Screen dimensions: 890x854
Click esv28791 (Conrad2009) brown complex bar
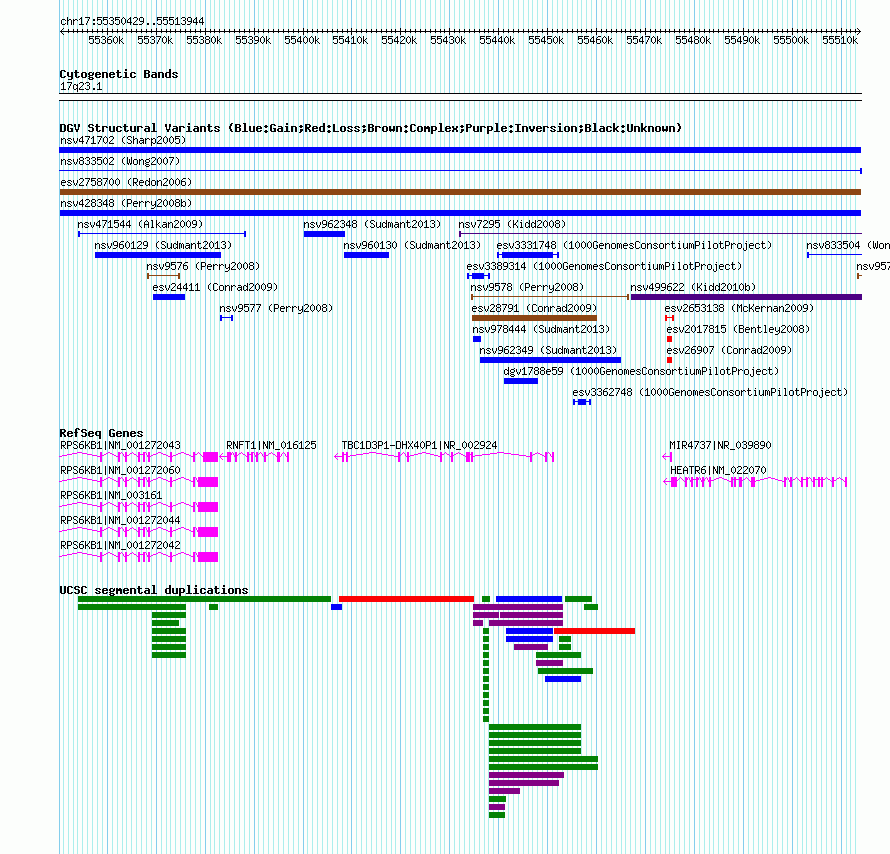point(534,318)
